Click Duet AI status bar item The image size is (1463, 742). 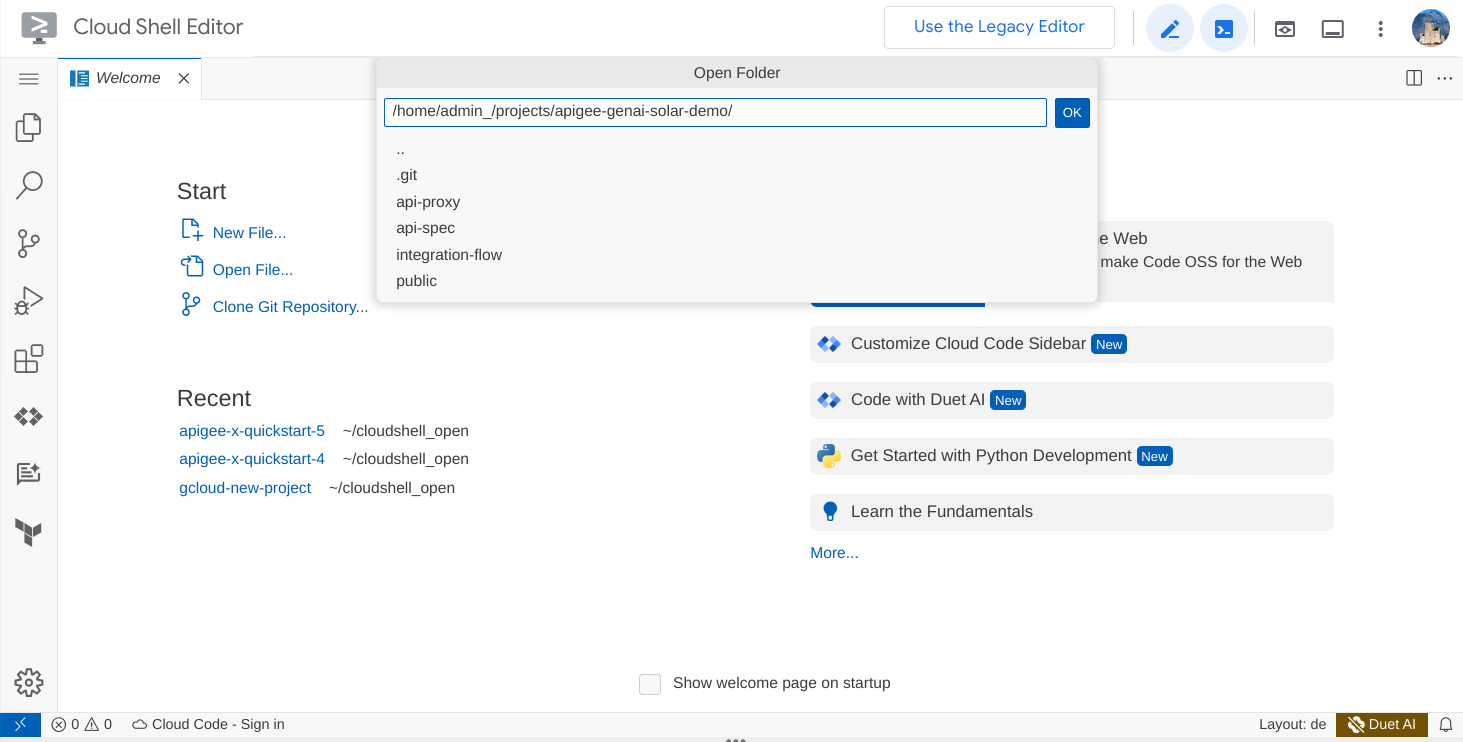click(x=1382, y=724)
